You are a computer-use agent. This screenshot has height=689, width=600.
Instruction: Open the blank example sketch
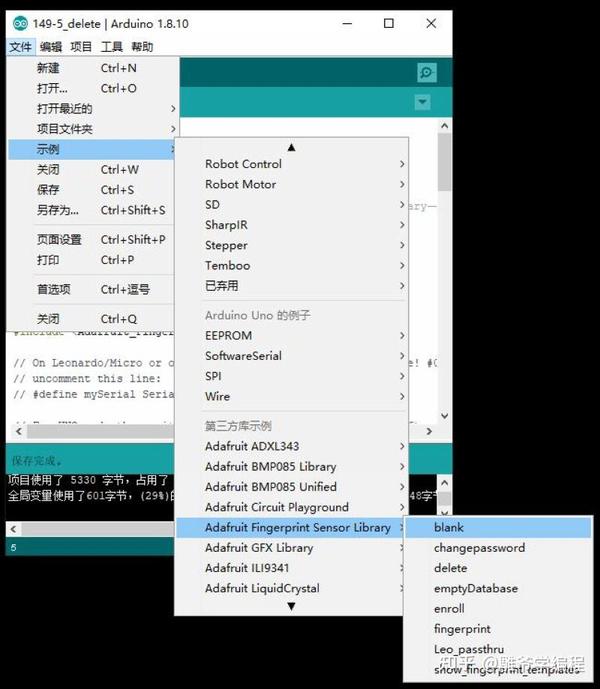[498, 527]
